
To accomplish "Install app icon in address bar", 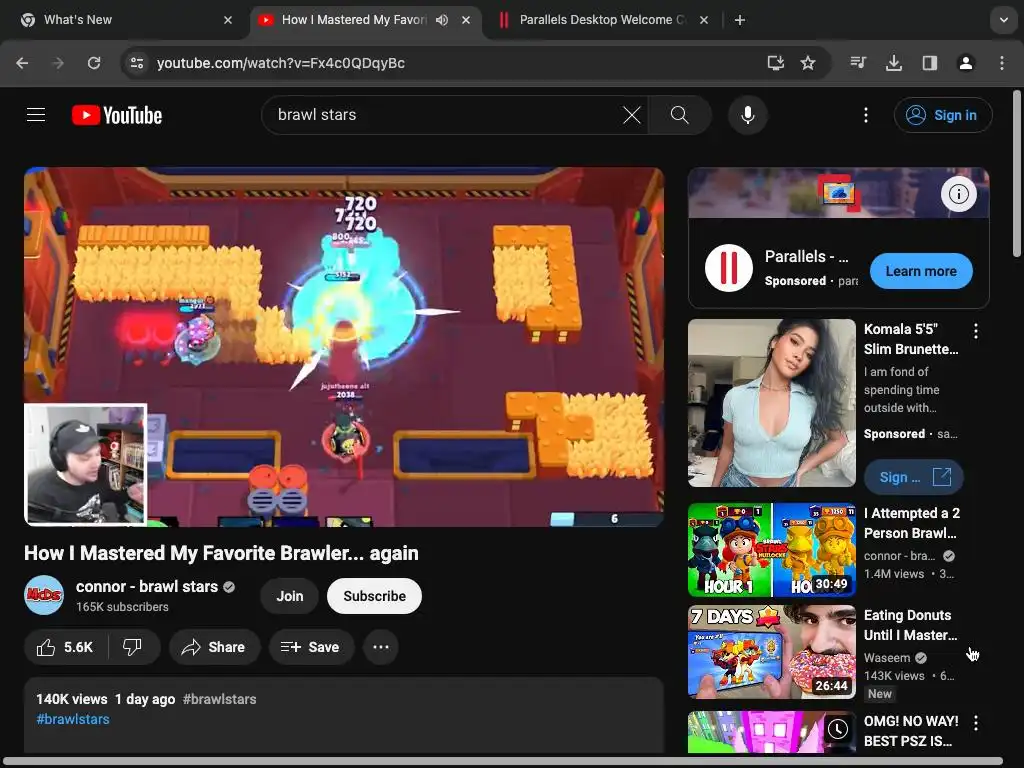I will [775, 63].
